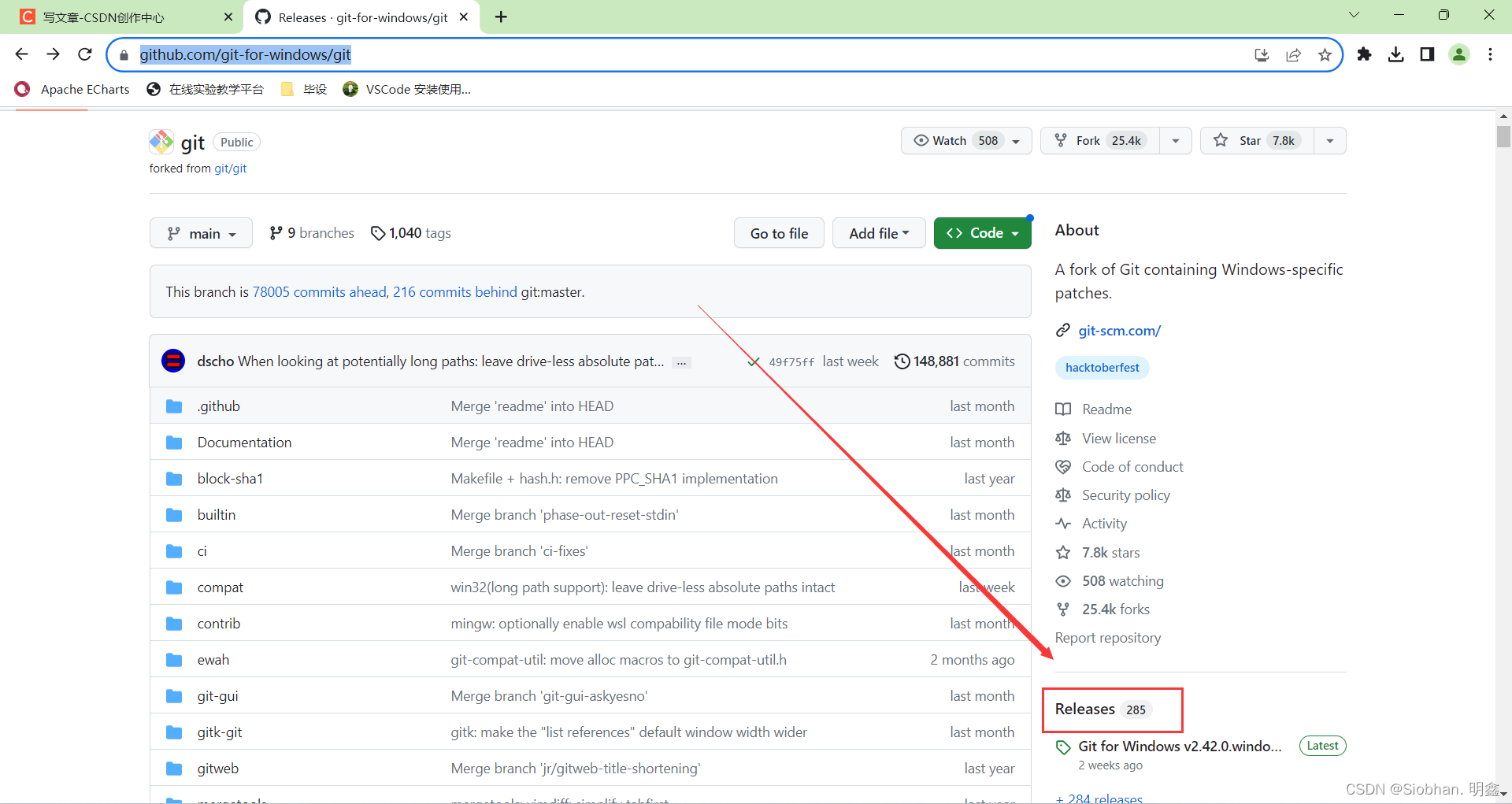Click the Fork button
This screenshot has width=1512, height=804.
pos(1100,140)
